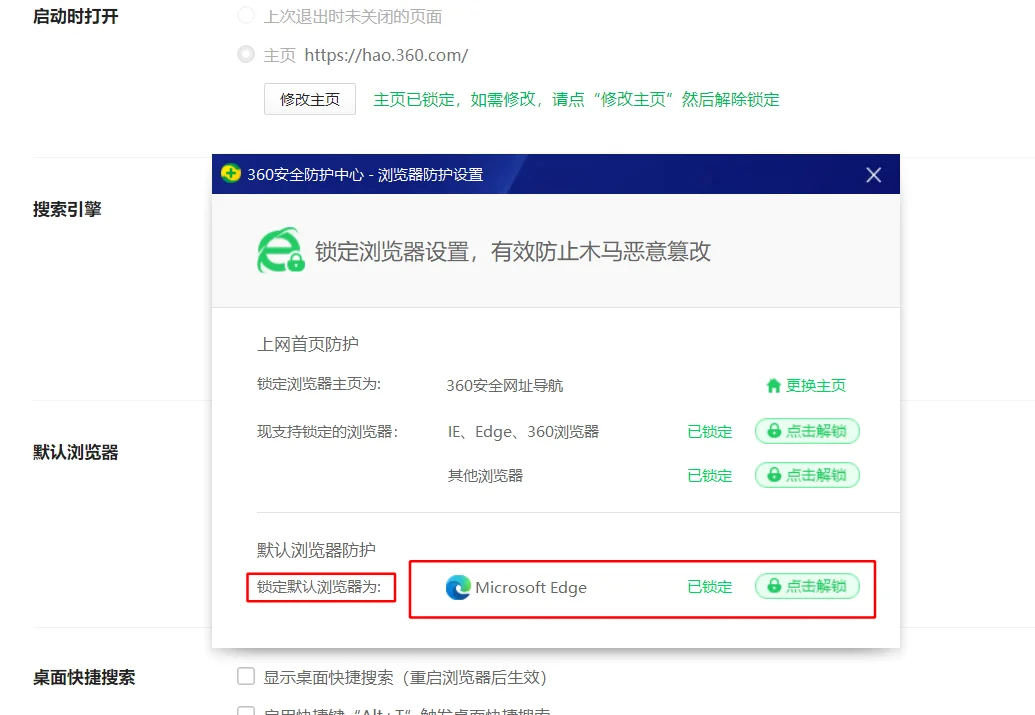Unlock default browser Microsoft Edge via 点击解锁
Screen dimensions: 1035x715
point(807,586)
